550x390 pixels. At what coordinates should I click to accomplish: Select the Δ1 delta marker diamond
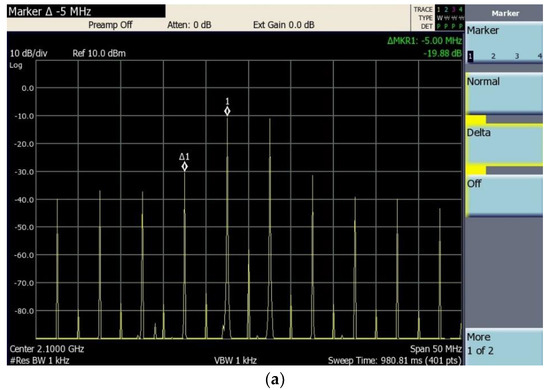pos(185,167)
